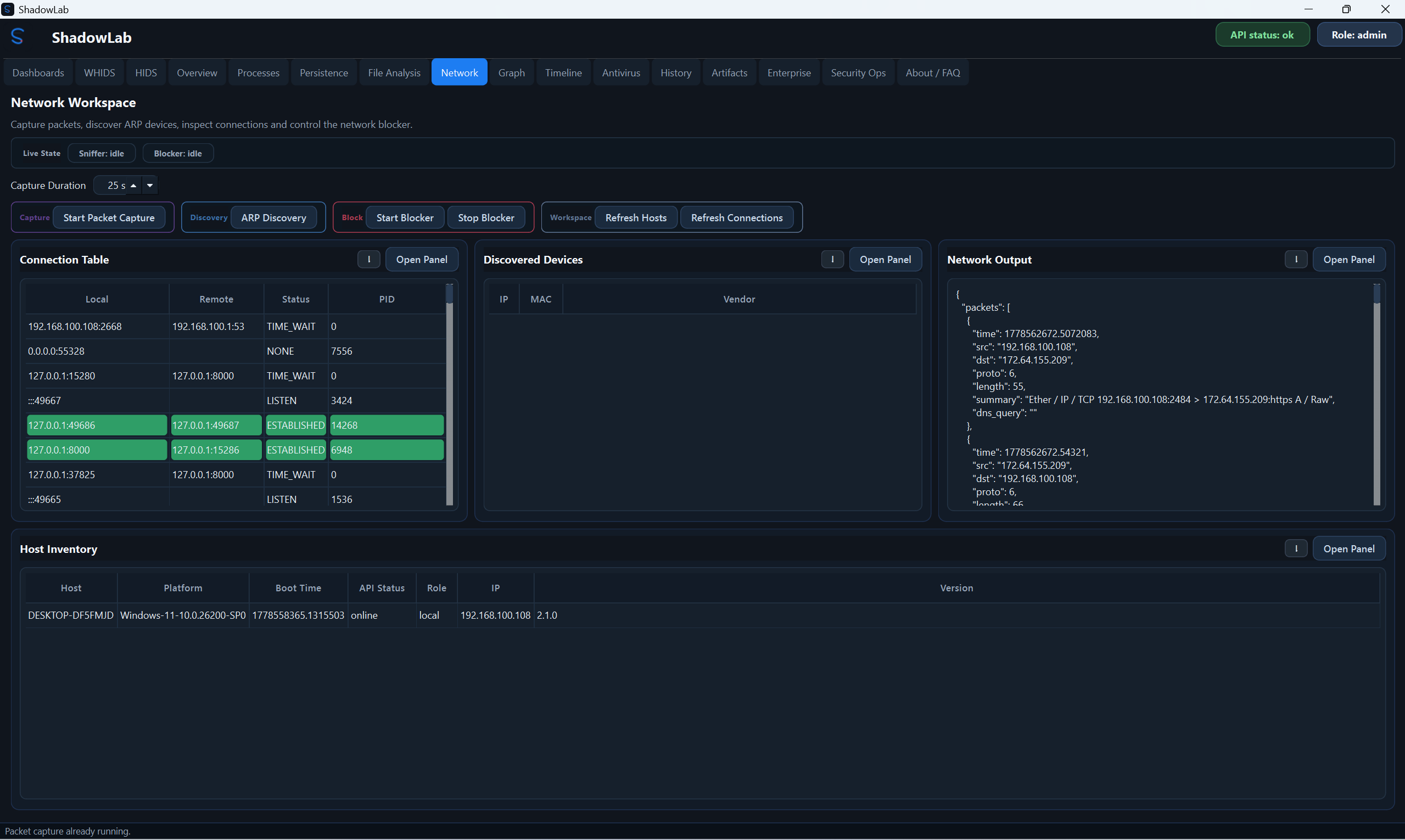This screenshot has height=840, width=1405.
Task: Click the Windows-11-10.0.26200-SP0 platform cell
Action: (x=183, y=615)
